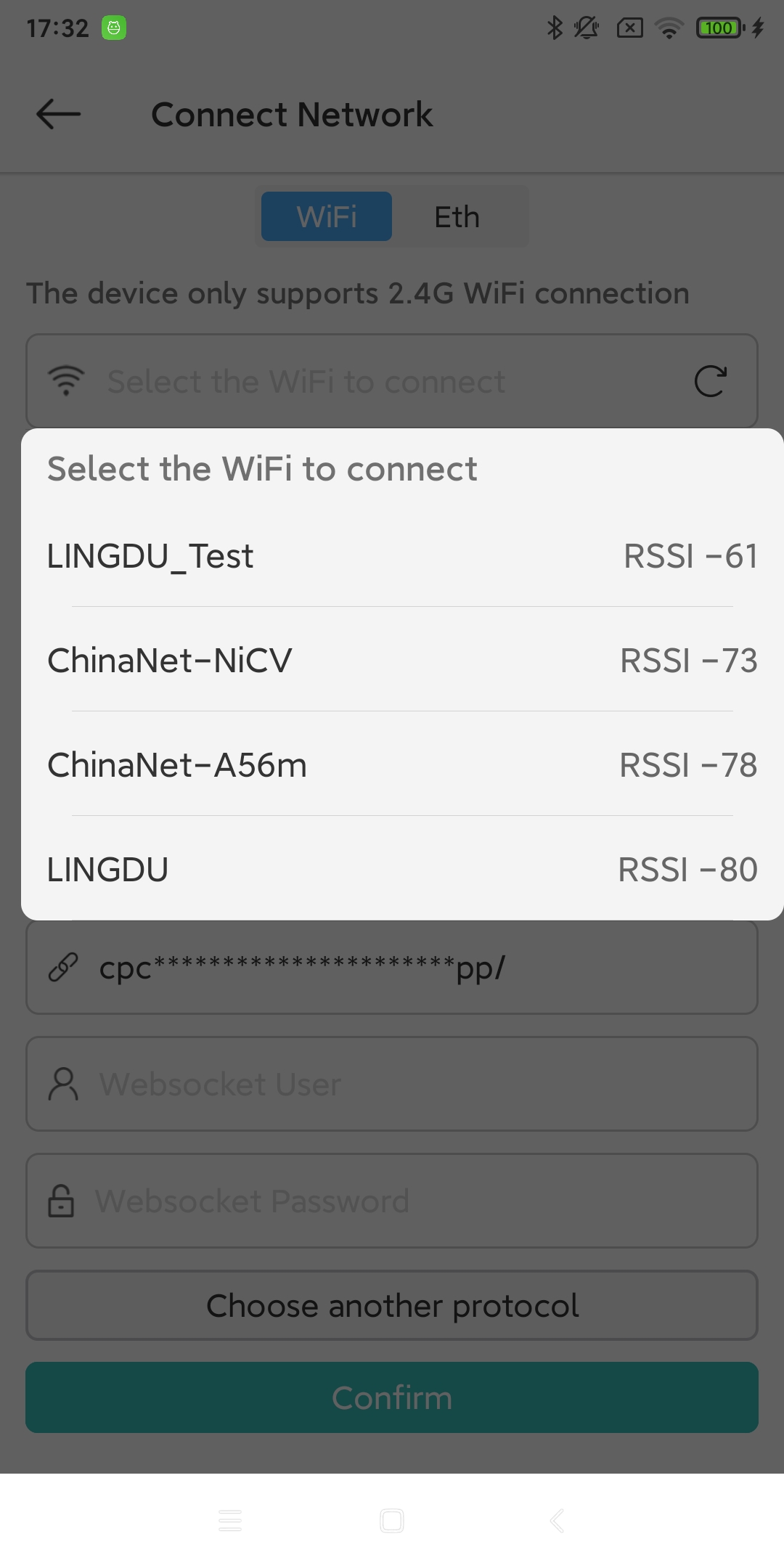
Task: Tap the WiFi signal icon in selector
Action: [66, 381]
